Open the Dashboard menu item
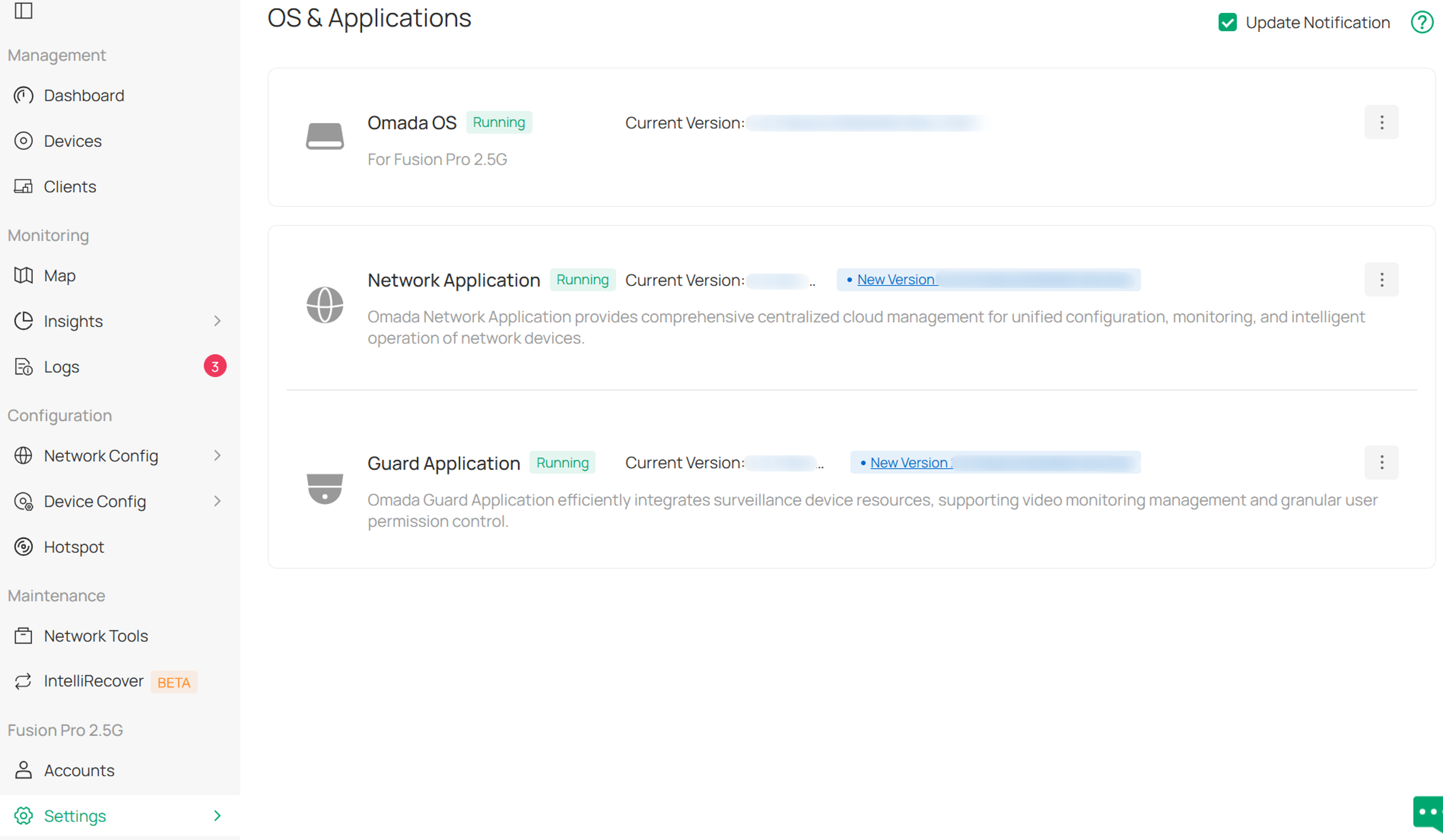The width and height of the screenshot is (1443, 840). [x=120, y=95]
